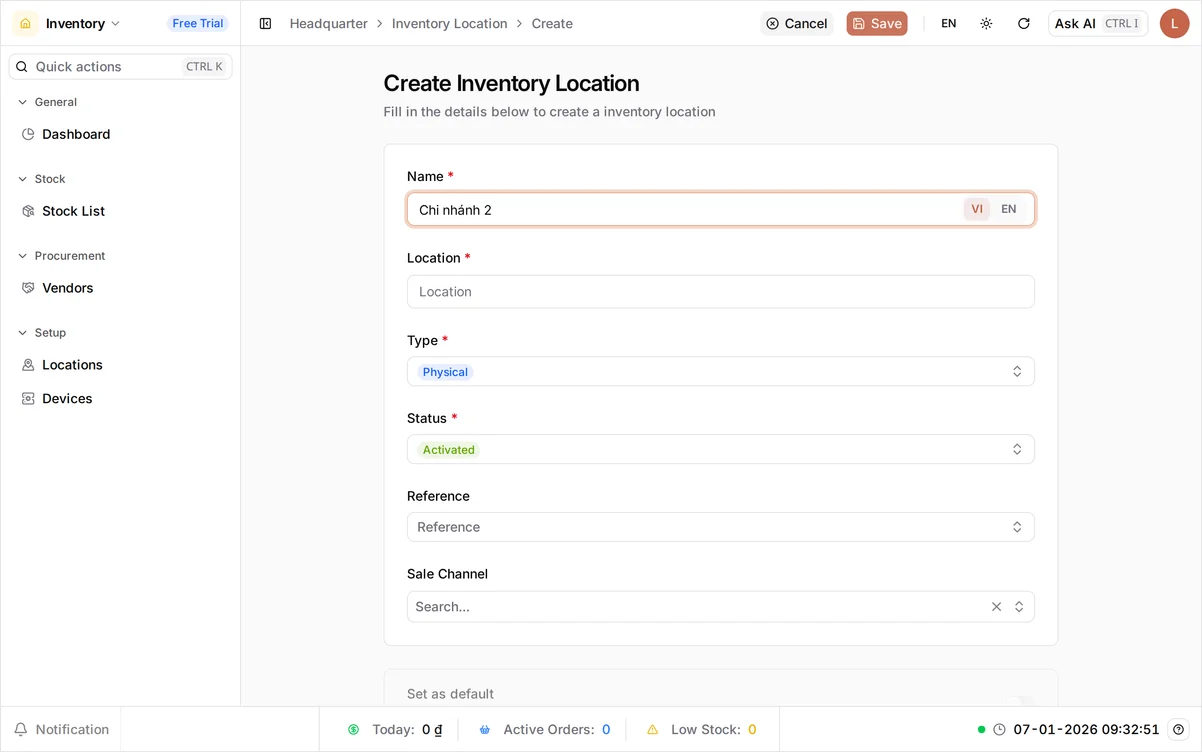
Task: Click the Free Trial badge
Action: [198, 23]
